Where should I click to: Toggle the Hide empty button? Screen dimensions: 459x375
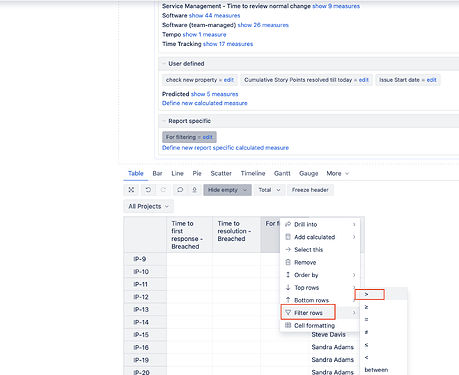coord(227,190)
